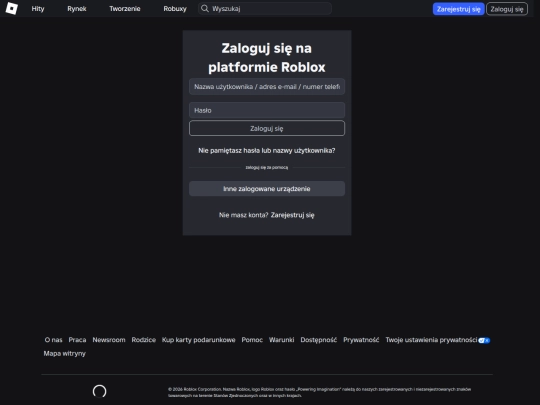Screen dimensions: 540x405
Task: Submit with the form Zaloguj się button
Action: click(267, 128)
